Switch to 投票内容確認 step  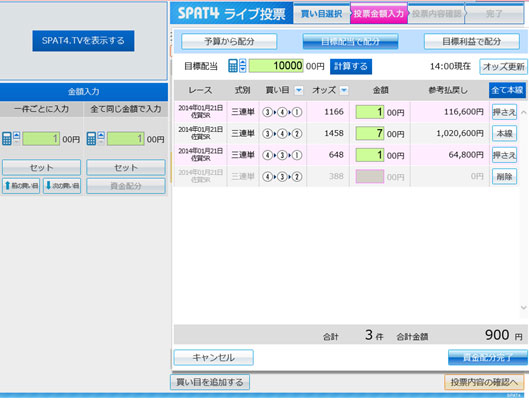click(436, 14)
